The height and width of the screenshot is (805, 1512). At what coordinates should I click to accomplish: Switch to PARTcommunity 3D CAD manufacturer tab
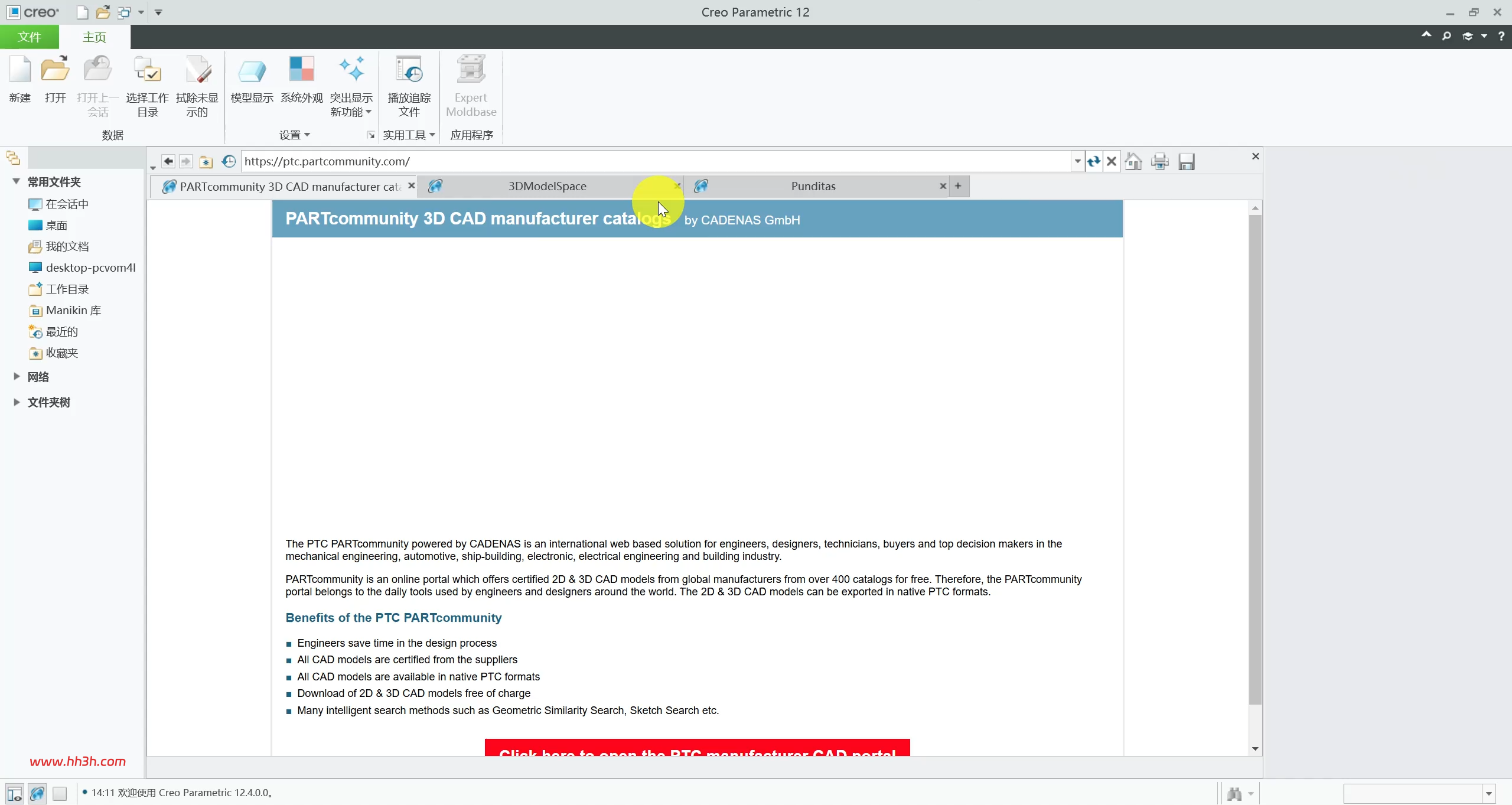coord(283,187)
